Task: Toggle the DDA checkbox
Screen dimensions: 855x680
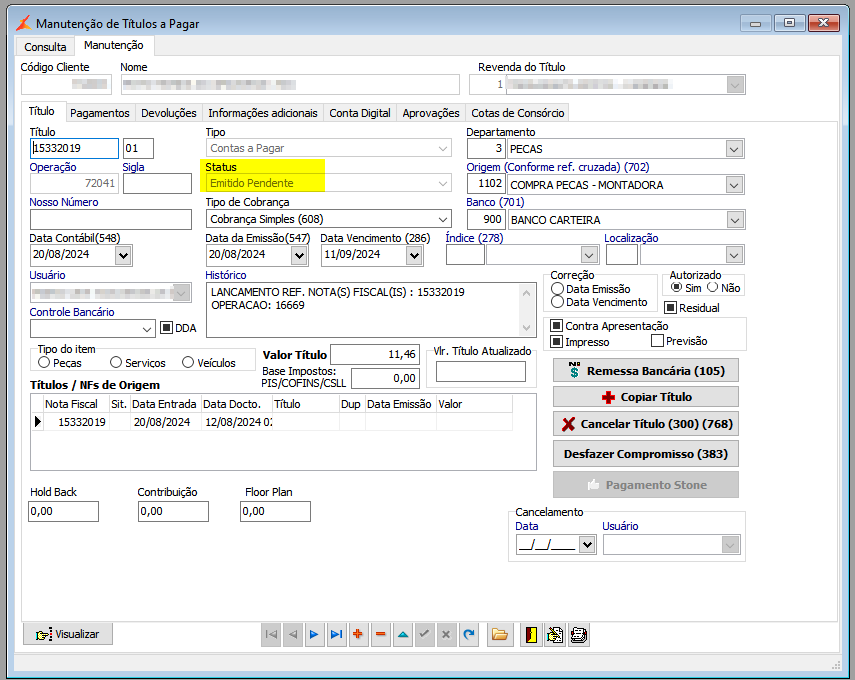Action: (167, 327)
